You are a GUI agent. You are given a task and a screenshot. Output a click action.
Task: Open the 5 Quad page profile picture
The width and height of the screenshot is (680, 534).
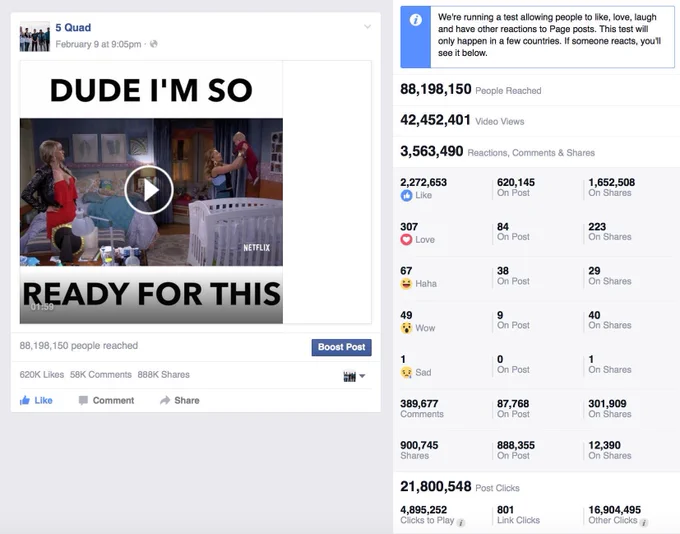click(35, 36)
